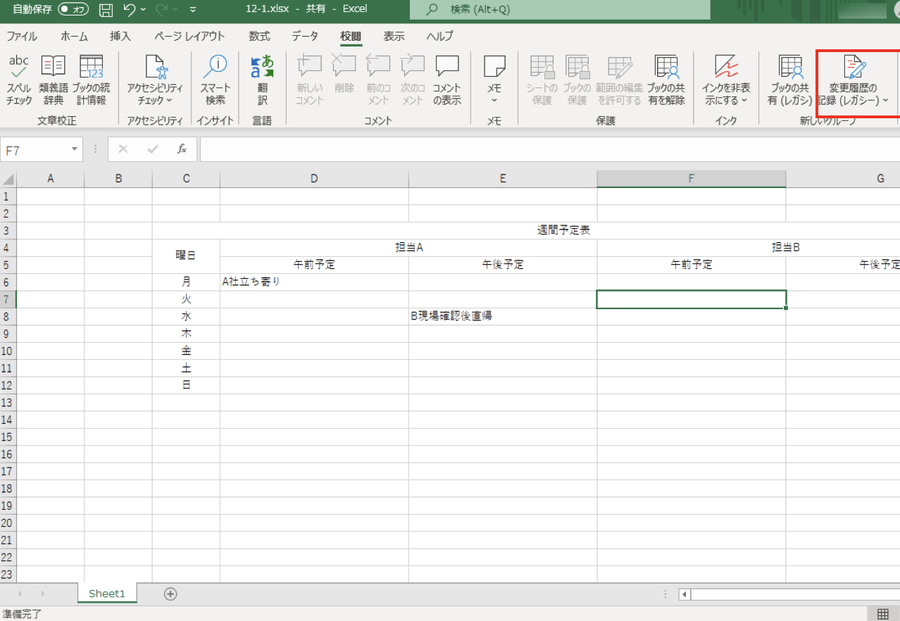The height and width of the screenshot is (621, 900).
Task: Click Share Workbook Legacy (ブックの共有) icon
Action: click(788, 80)
